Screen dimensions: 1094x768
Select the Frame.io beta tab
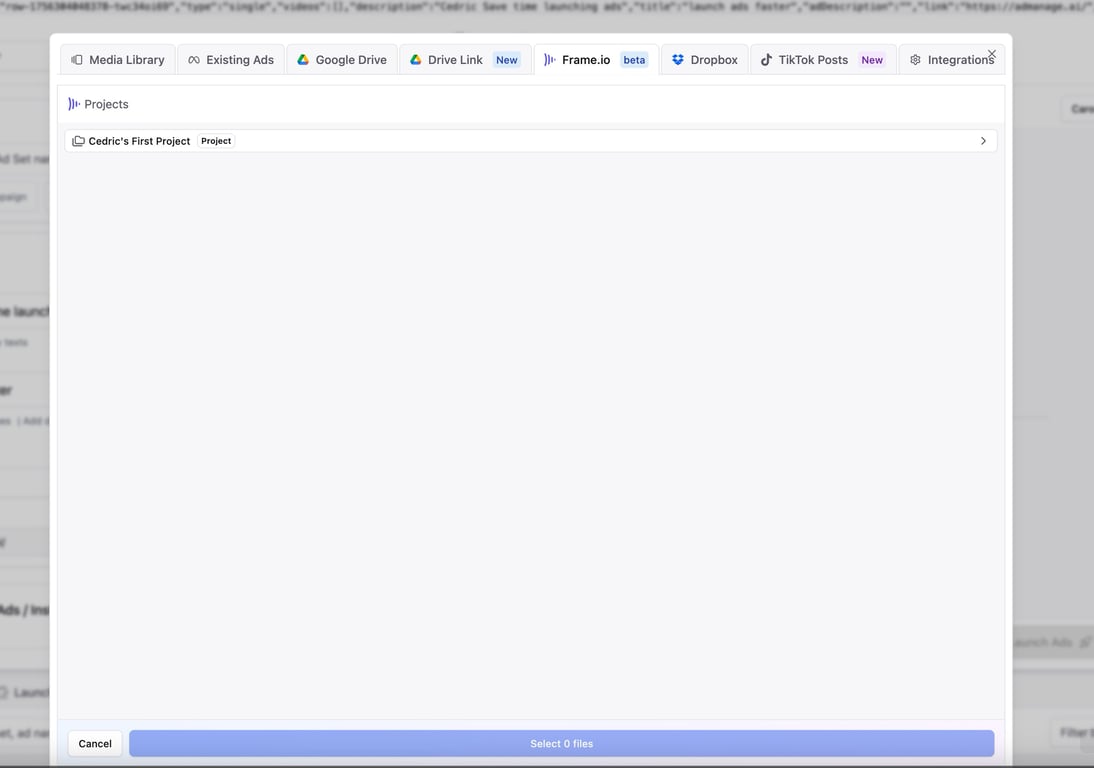[597, 60]
